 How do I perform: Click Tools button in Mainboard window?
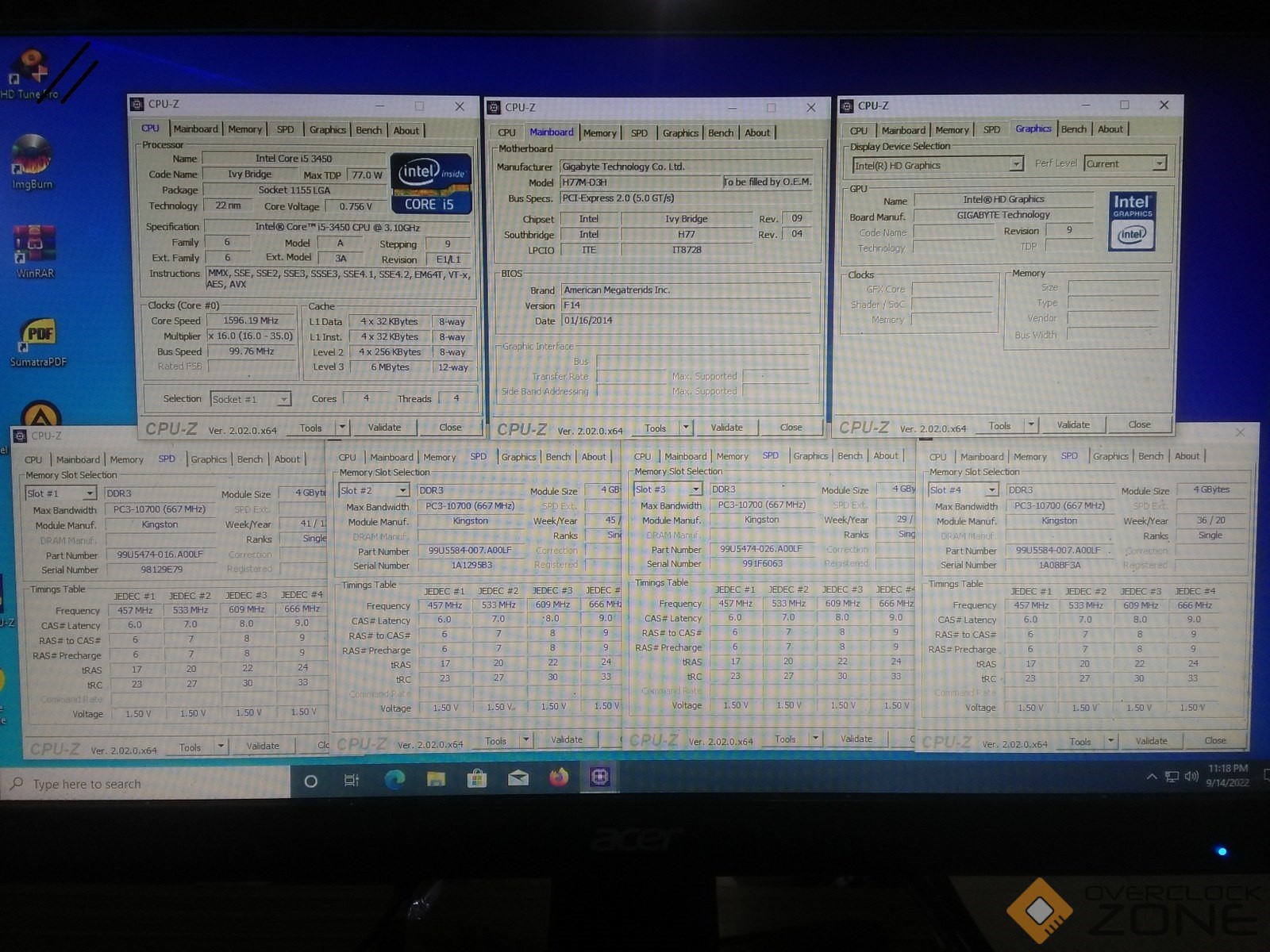pyautogui.click(x=655, y=428)
